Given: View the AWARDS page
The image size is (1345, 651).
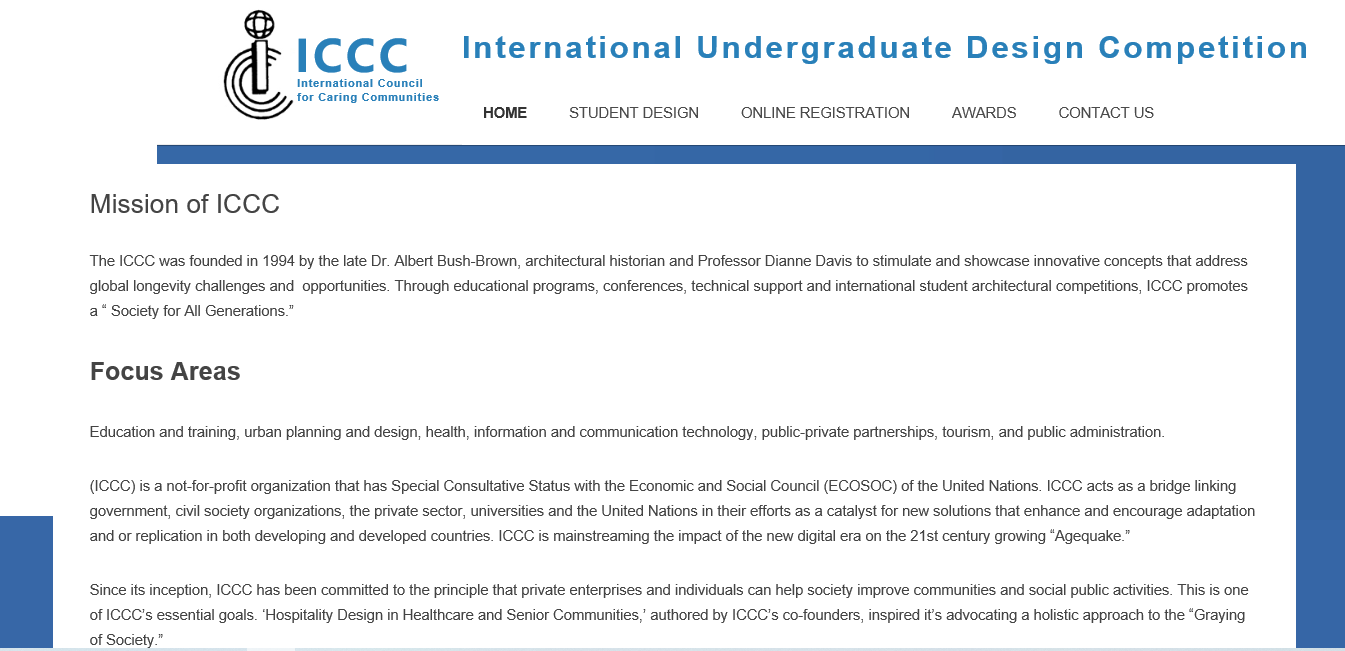Looking at the screenshot, I should (x=984, y=113).
